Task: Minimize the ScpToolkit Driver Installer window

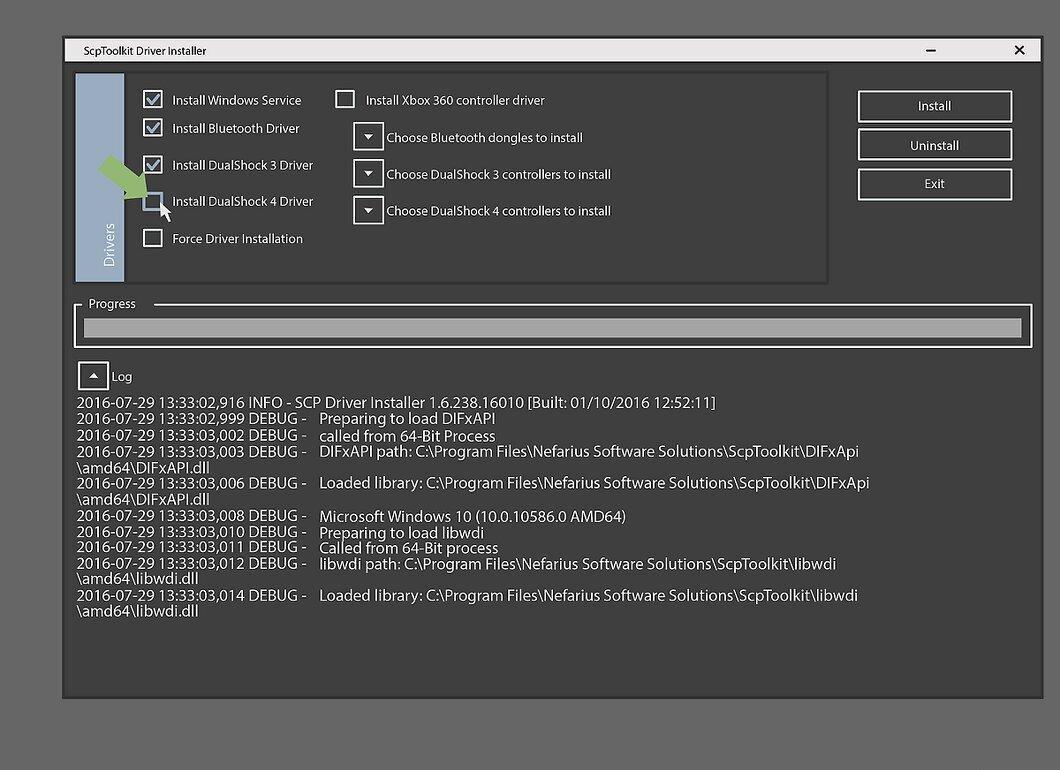Action: 931,50
